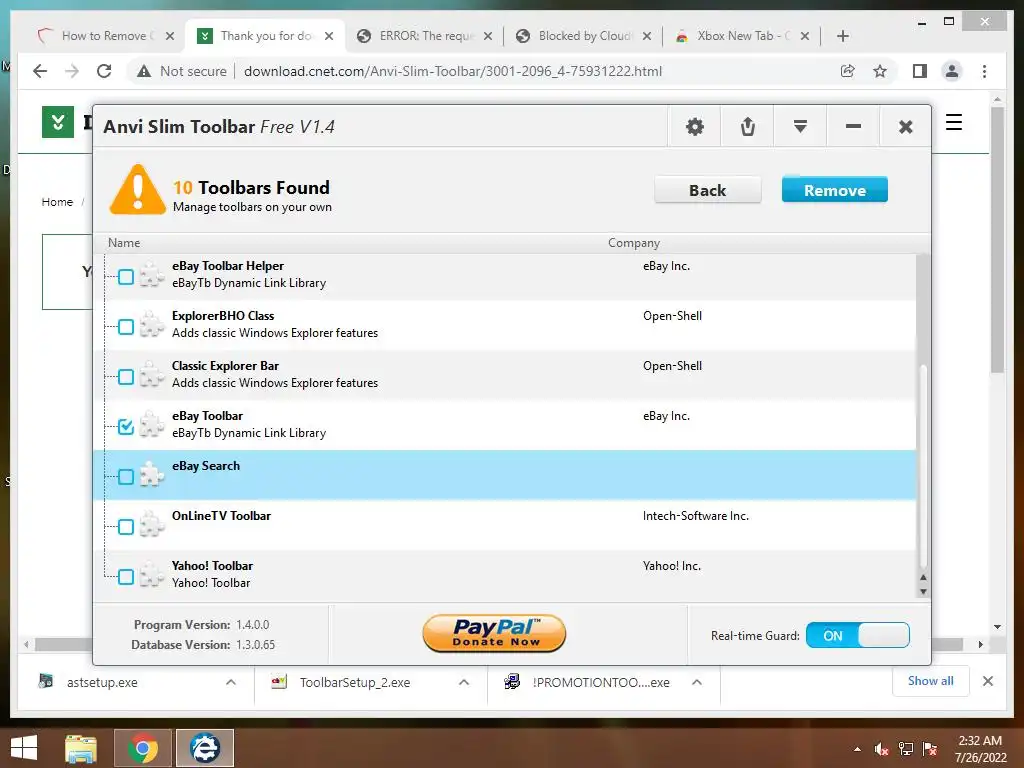Click the puzzle icon beside Yahoo! Toolbar
1024x768 pixels.
(x=152, y=574)
